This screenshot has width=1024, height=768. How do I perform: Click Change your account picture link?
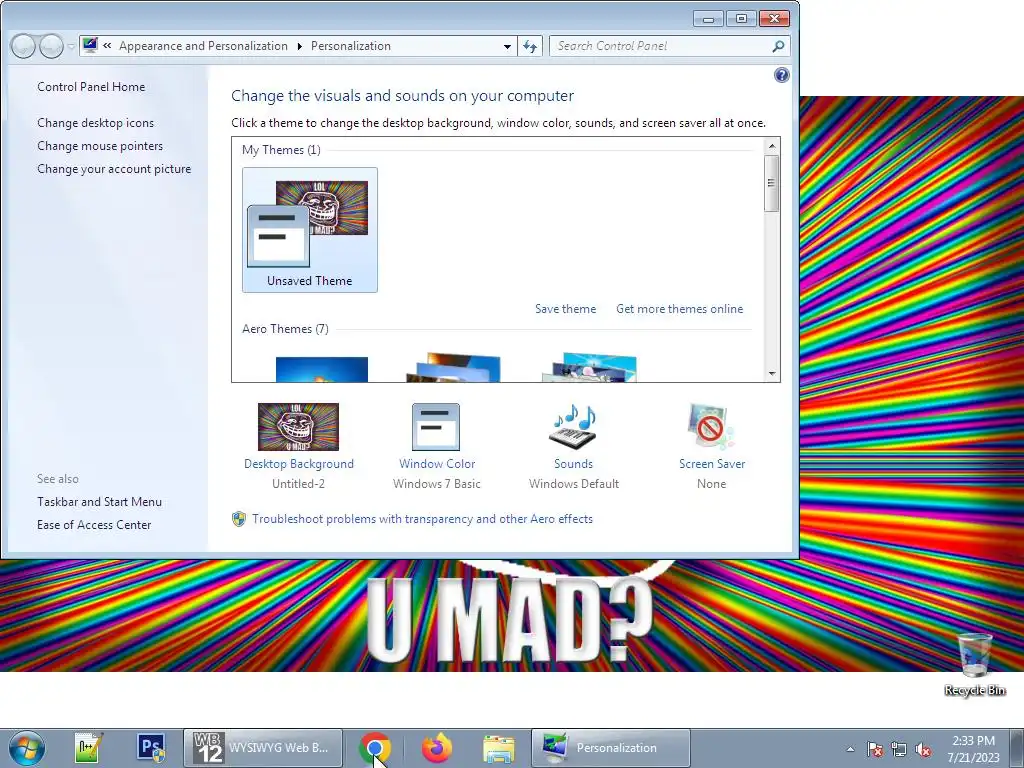pos(114,168)
